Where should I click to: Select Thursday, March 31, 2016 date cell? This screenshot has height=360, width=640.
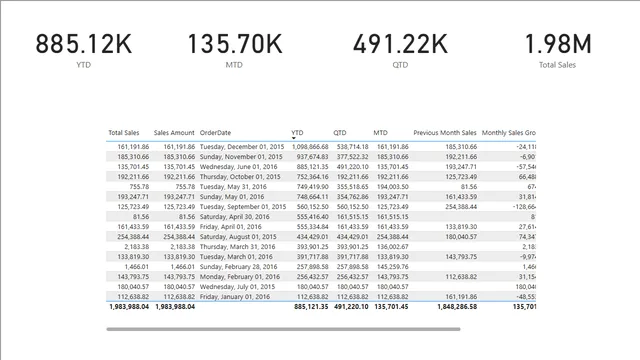238,247
